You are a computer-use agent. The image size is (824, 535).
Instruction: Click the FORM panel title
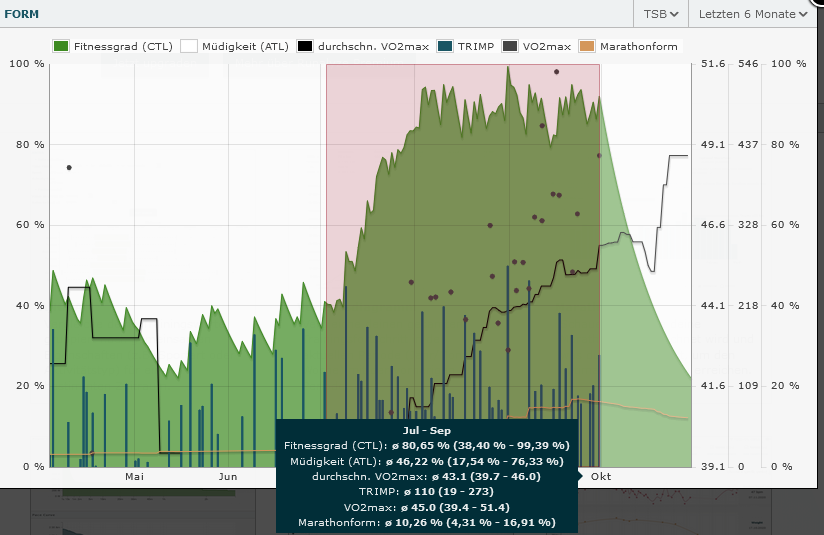pos(20,14)
